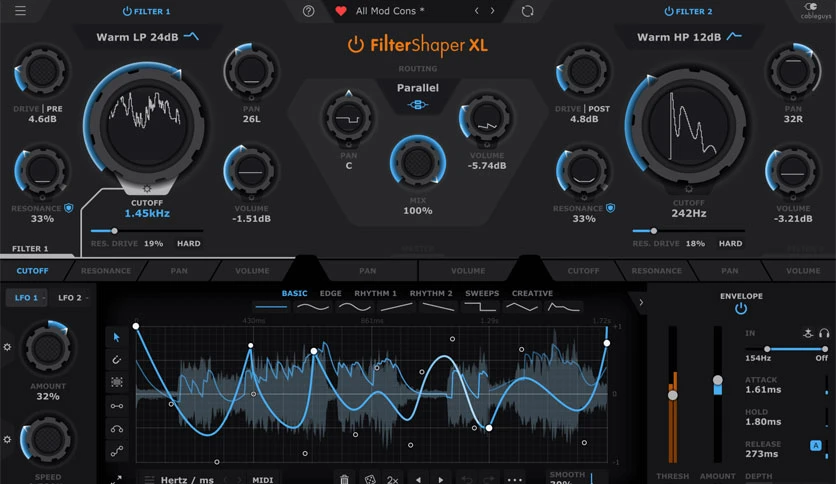This screenshot has width=836, height=484.
Task: Double the waveform with 2x button
Action: pyautogui.click(x=393, y=480)
